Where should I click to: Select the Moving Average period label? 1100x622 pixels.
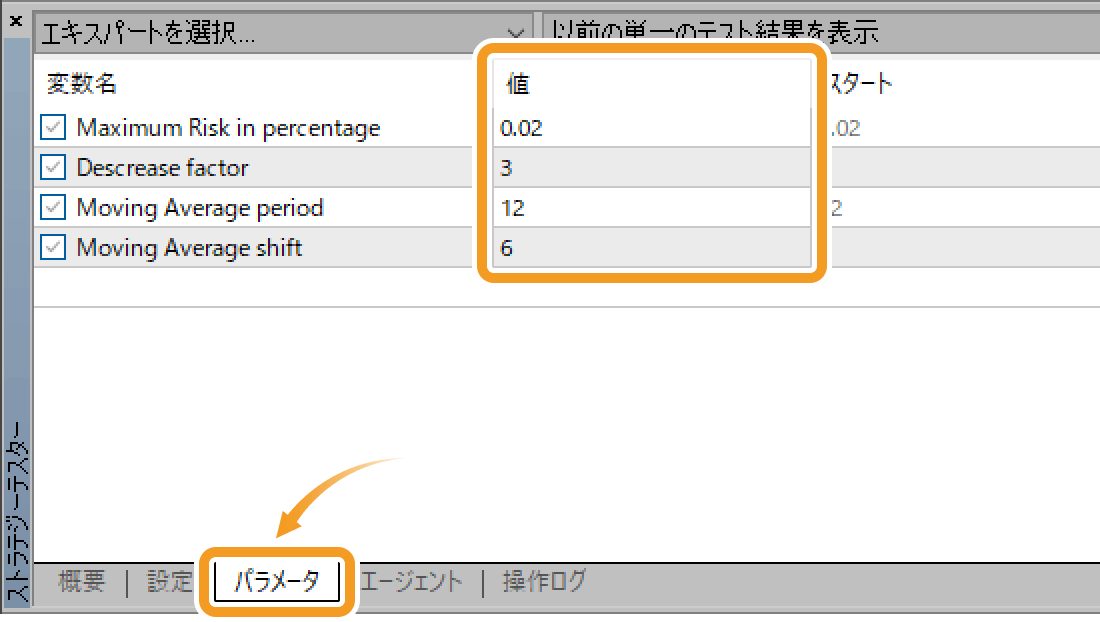200,208
